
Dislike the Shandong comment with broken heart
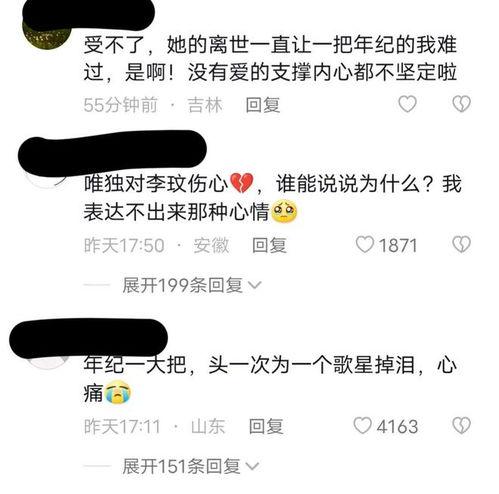462,426
